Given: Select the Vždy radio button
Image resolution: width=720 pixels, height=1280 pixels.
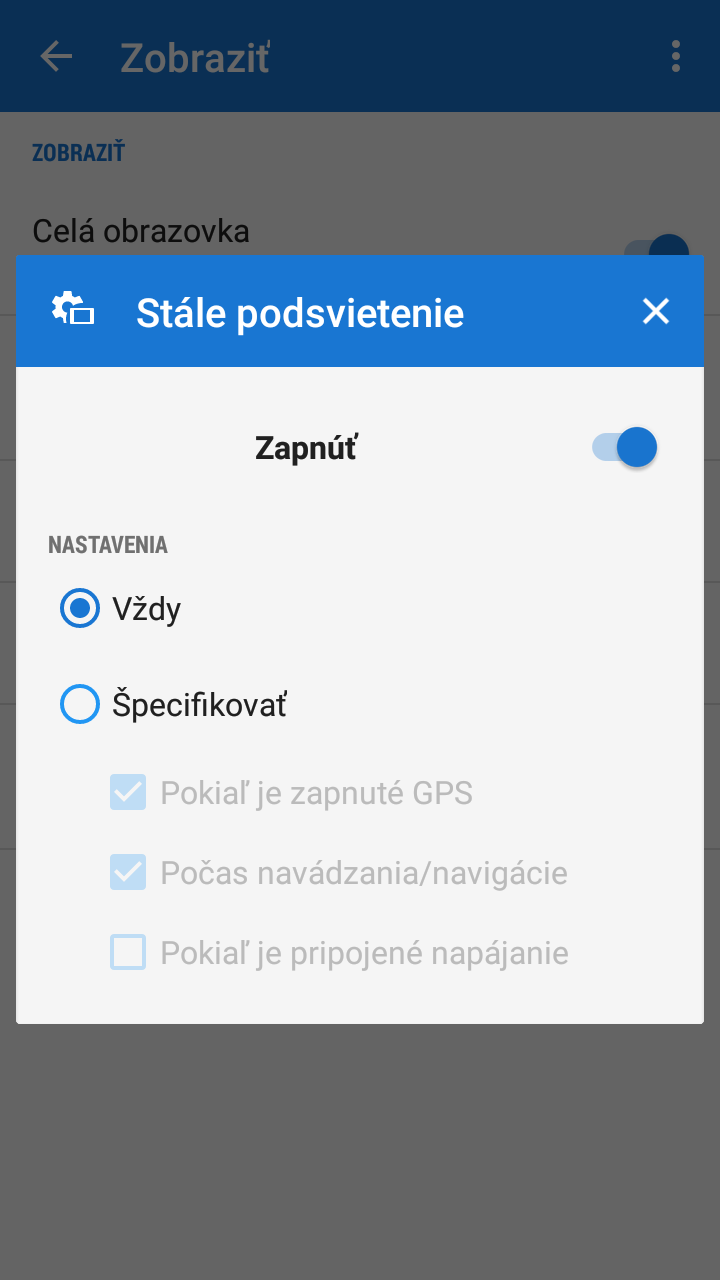Looking at the screenshot, I should tap(80, 608).
